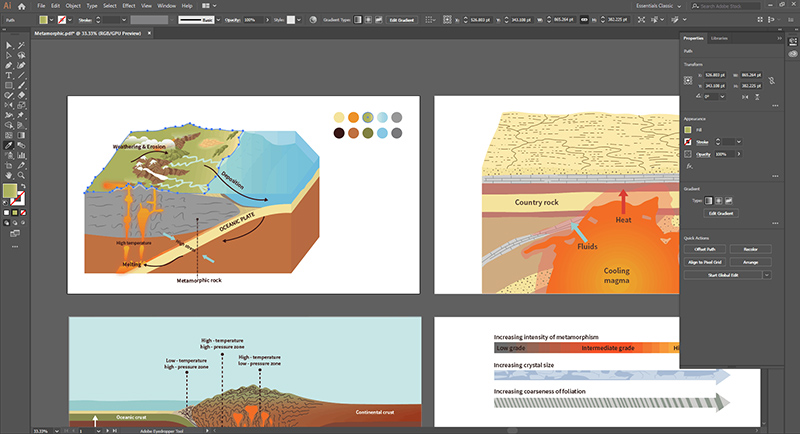Toggle constrain width and height proportions link

tap(773, 79)
